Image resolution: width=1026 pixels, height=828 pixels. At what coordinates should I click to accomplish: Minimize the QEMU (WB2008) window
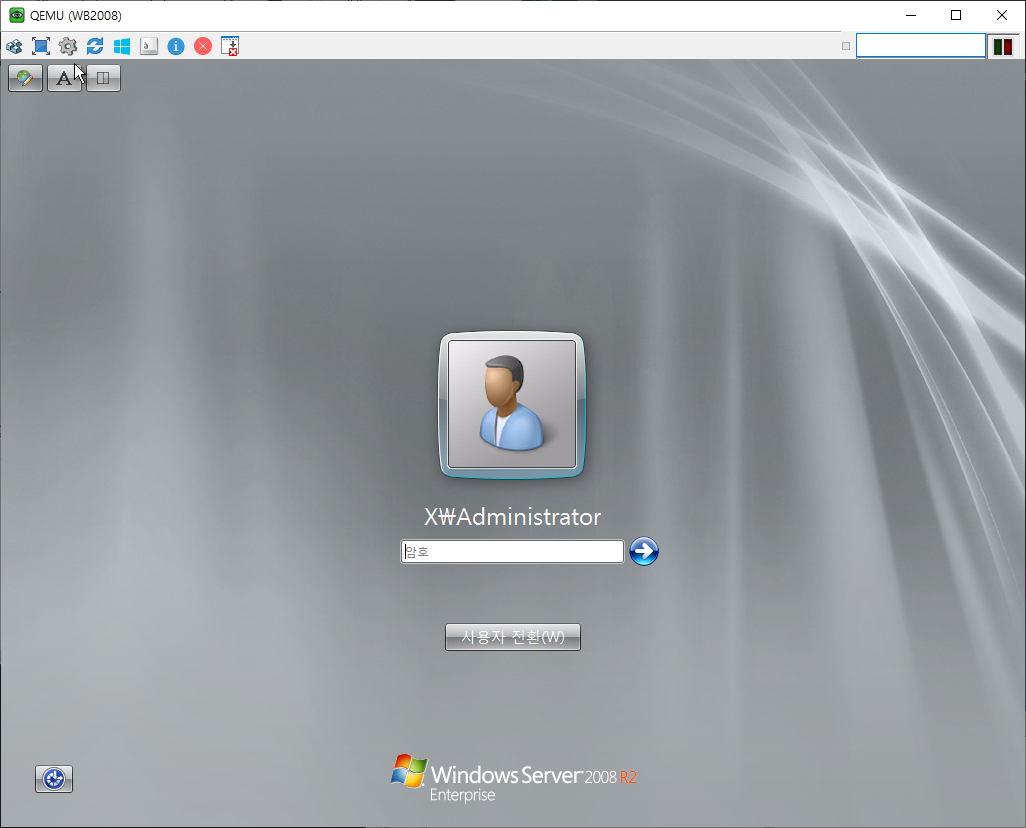tap(911, 15)
